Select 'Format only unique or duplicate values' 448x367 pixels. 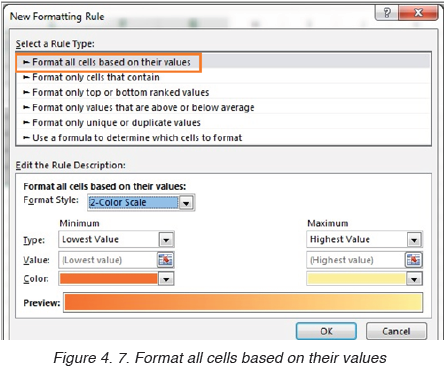tap(222, 122)
